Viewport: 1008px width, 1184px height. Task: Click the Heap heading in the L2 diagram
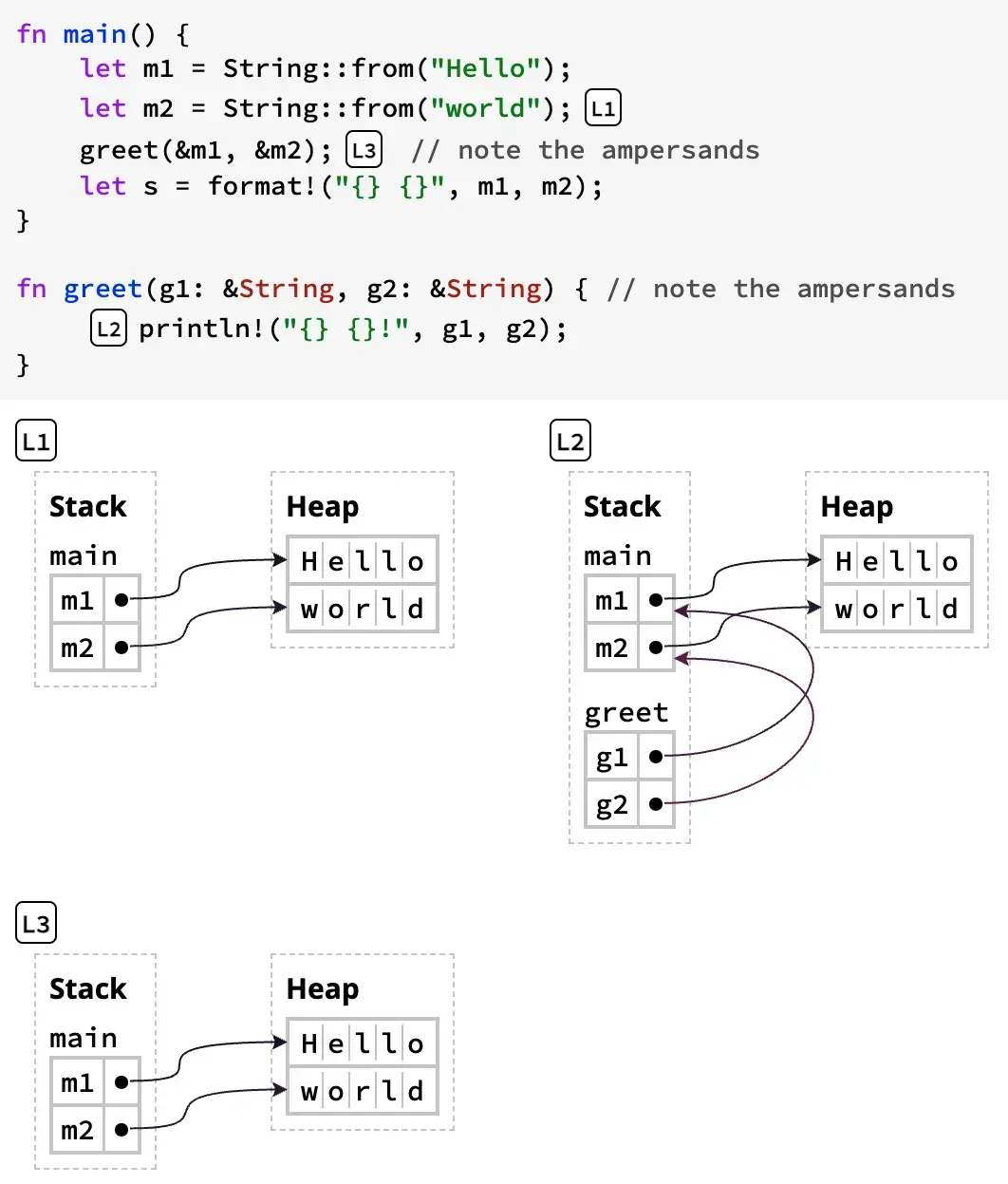(x=856, y=507)
